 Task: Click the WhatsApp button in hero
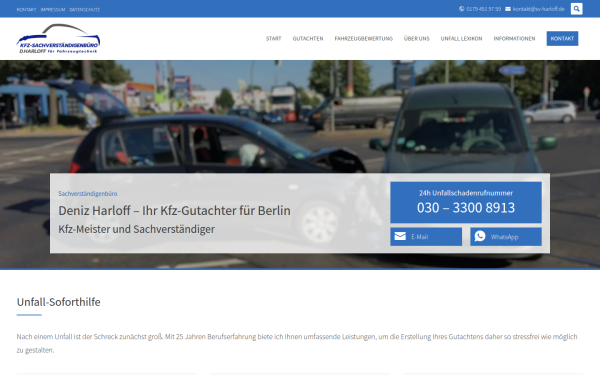coord(506,236)
